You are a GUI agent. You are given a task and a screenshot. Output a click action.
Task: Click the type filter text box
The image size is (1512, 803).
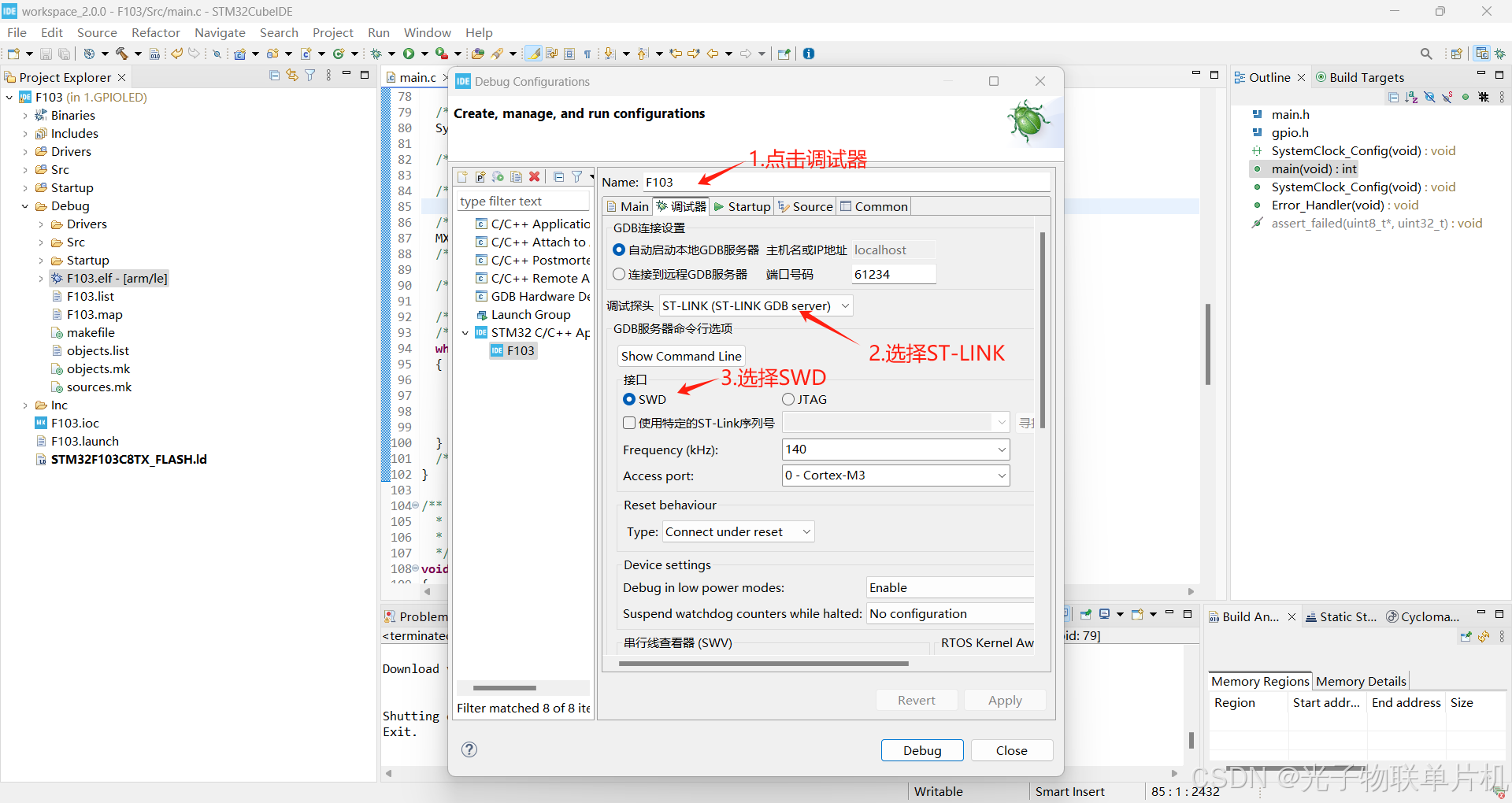pos(523,202)
